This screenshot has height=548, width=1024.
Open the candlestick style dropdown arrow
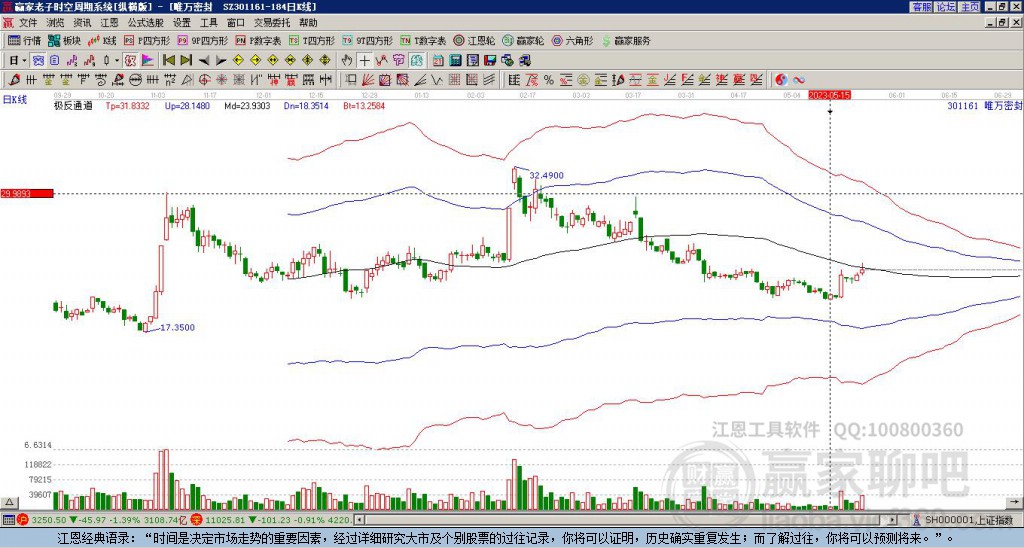point(117,61)
